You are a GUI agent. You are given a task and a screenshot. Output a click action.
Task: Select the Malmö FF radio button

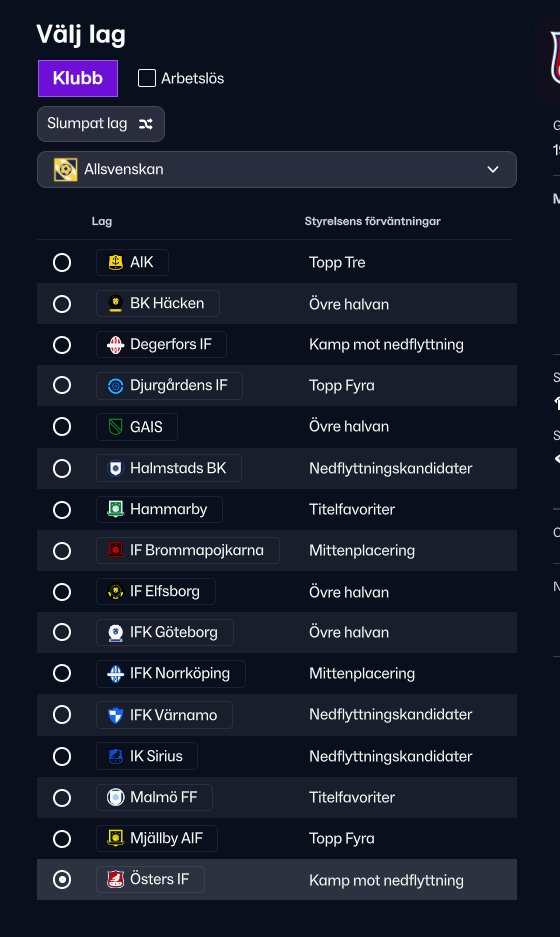click(62, 797)
